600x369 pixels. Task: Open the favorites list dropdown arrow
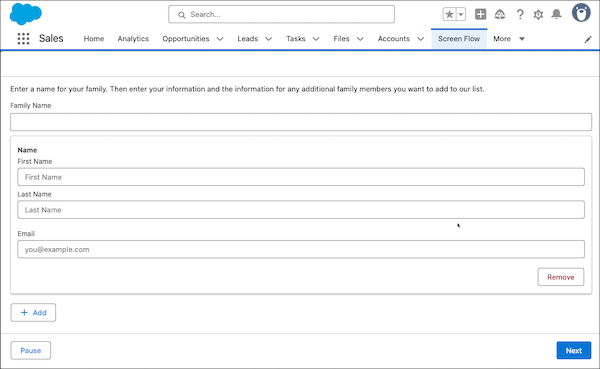[461, 15]
